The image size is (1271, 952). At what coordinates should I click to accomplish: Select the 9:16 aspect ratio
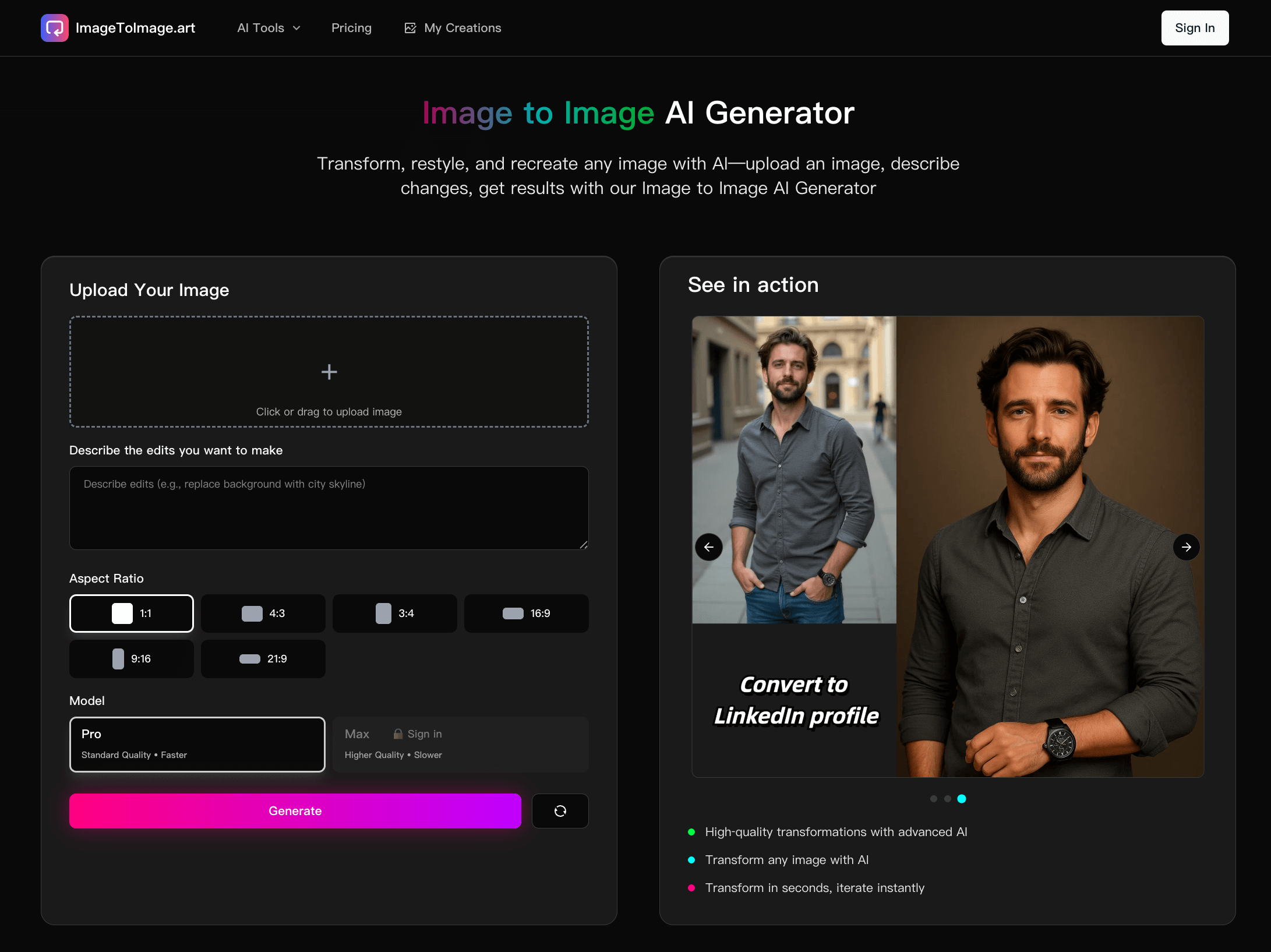pos(132,659)
